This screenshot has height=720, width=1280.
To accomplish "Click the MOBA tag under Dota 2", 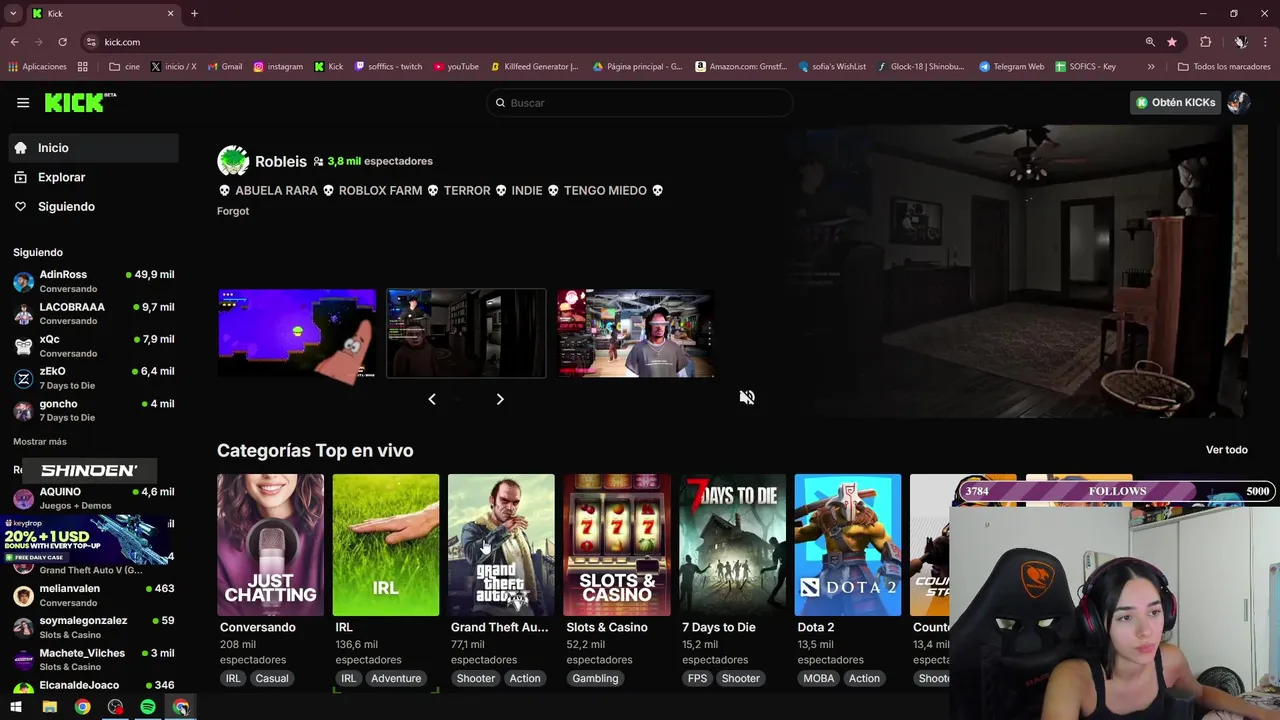I will pos(818,678).
